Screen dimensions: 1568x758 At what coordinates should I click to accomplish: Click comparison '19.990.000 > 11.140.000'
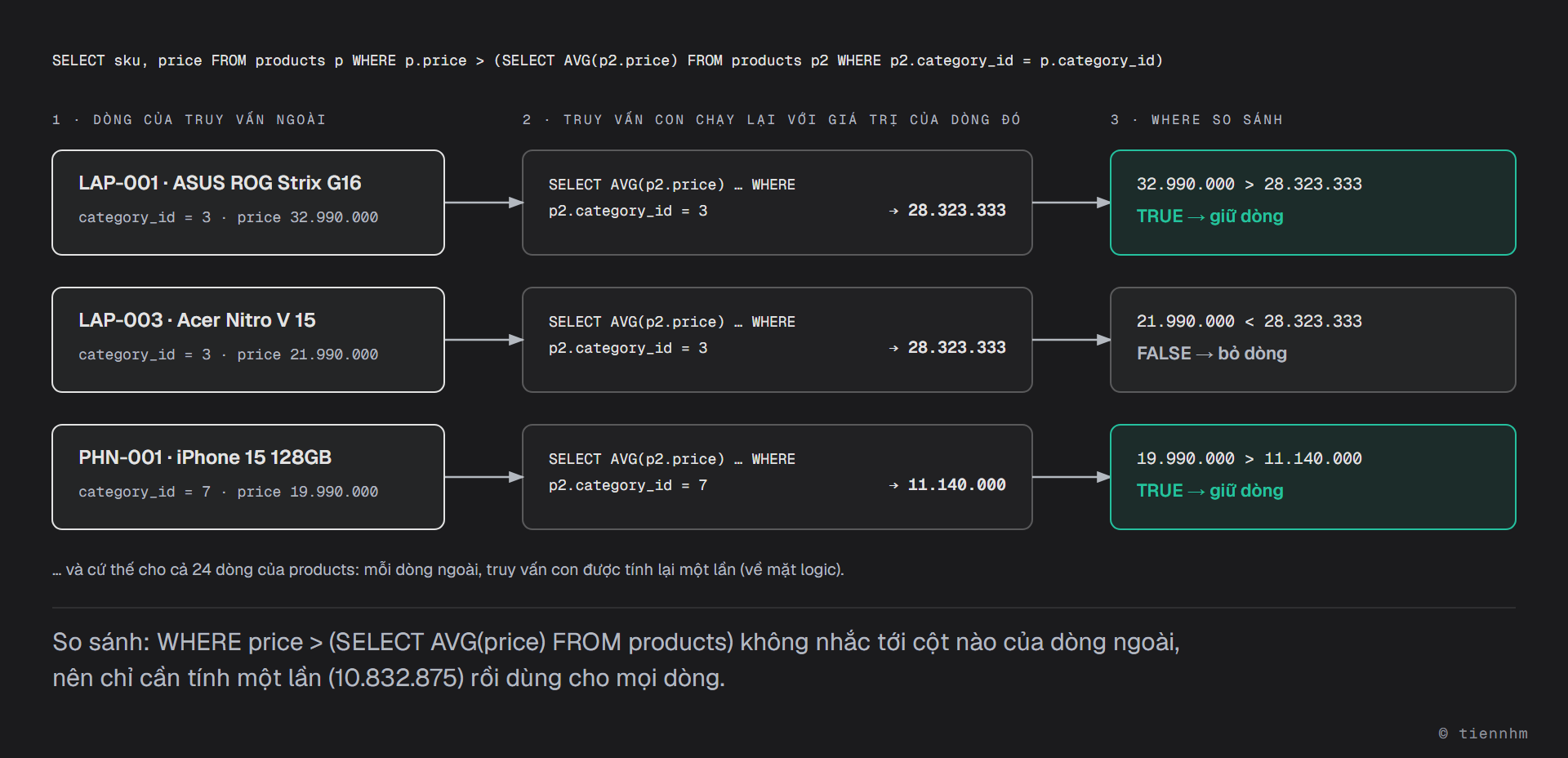point(1249,458)
